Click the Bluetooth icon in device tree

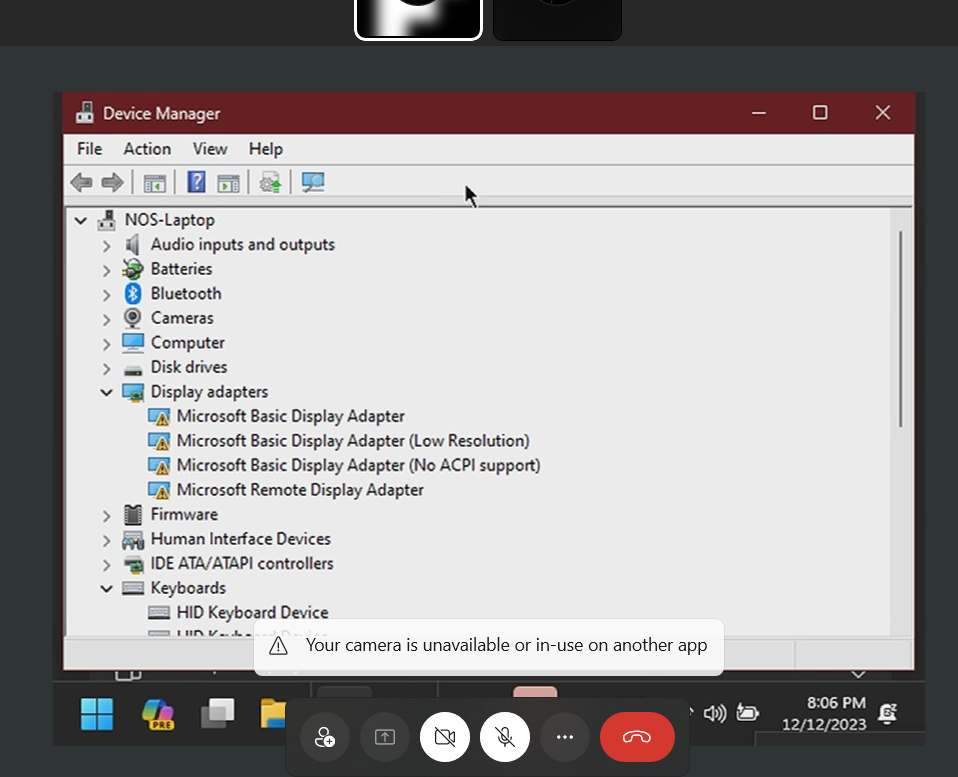pyautogui.click(x=133, y=294)
